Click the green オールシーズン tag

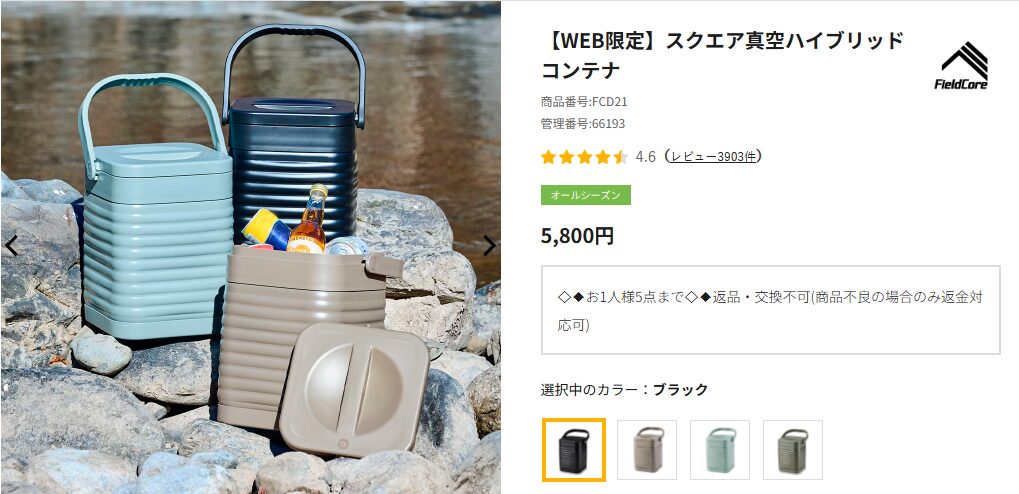586,195
